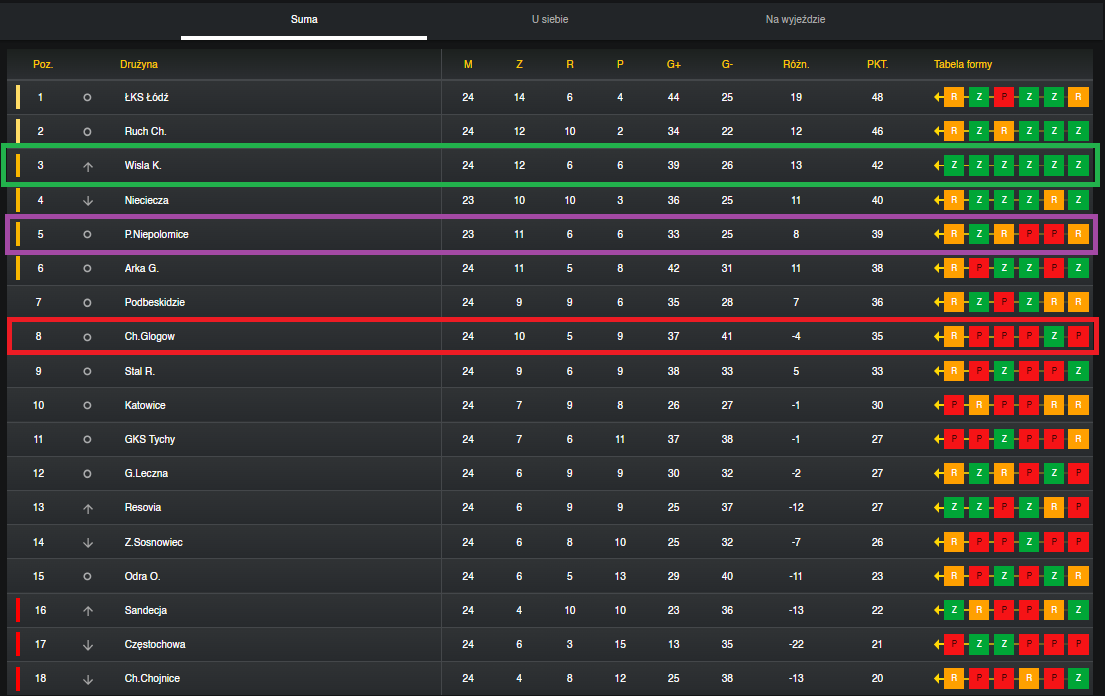Click the up arrow icon beside Wisla K.
The width and height of the screenshot is (1105, 696).
click(x=88, y=167)
